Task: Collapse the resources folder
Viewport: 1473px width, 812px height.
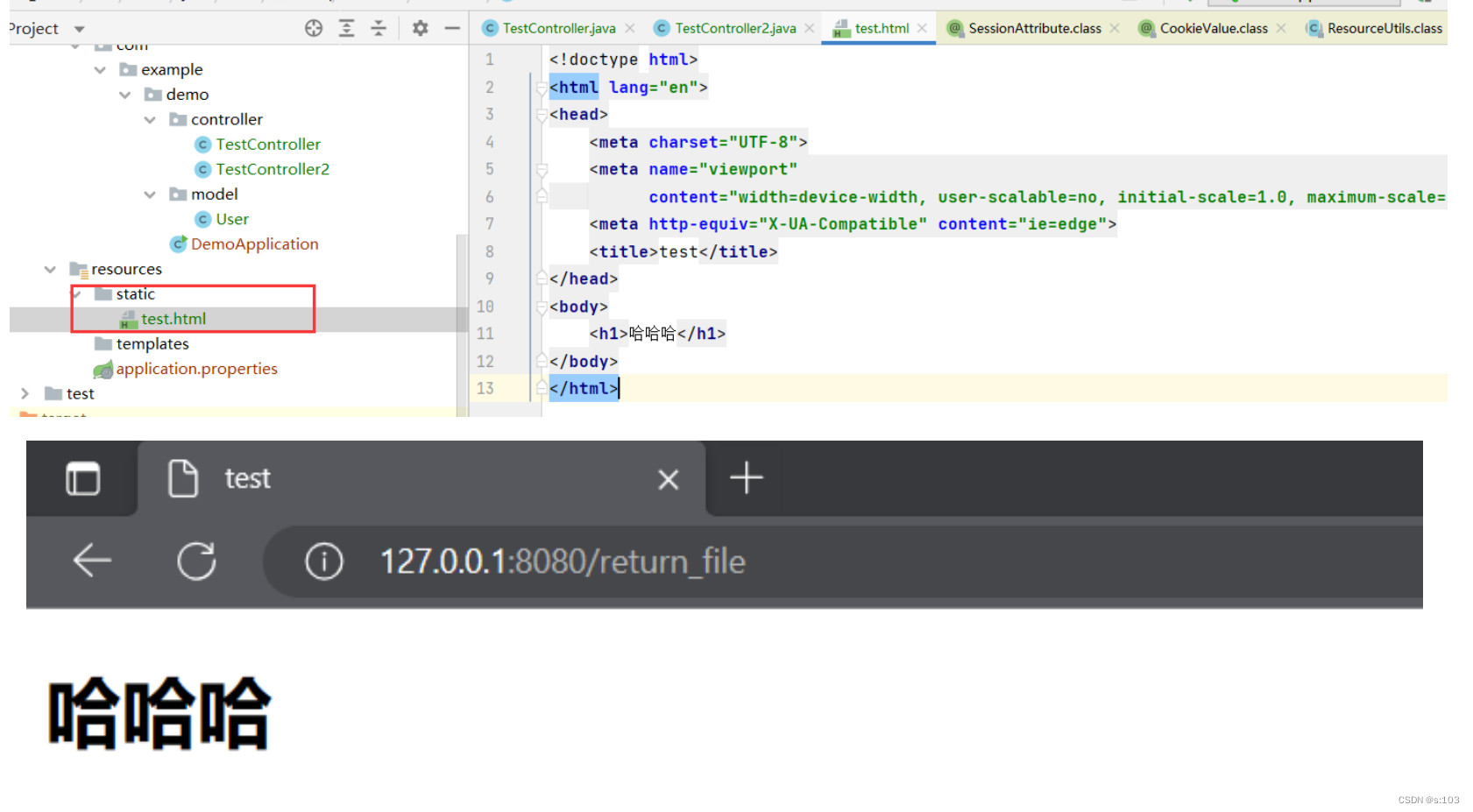Action: point(50,270)
